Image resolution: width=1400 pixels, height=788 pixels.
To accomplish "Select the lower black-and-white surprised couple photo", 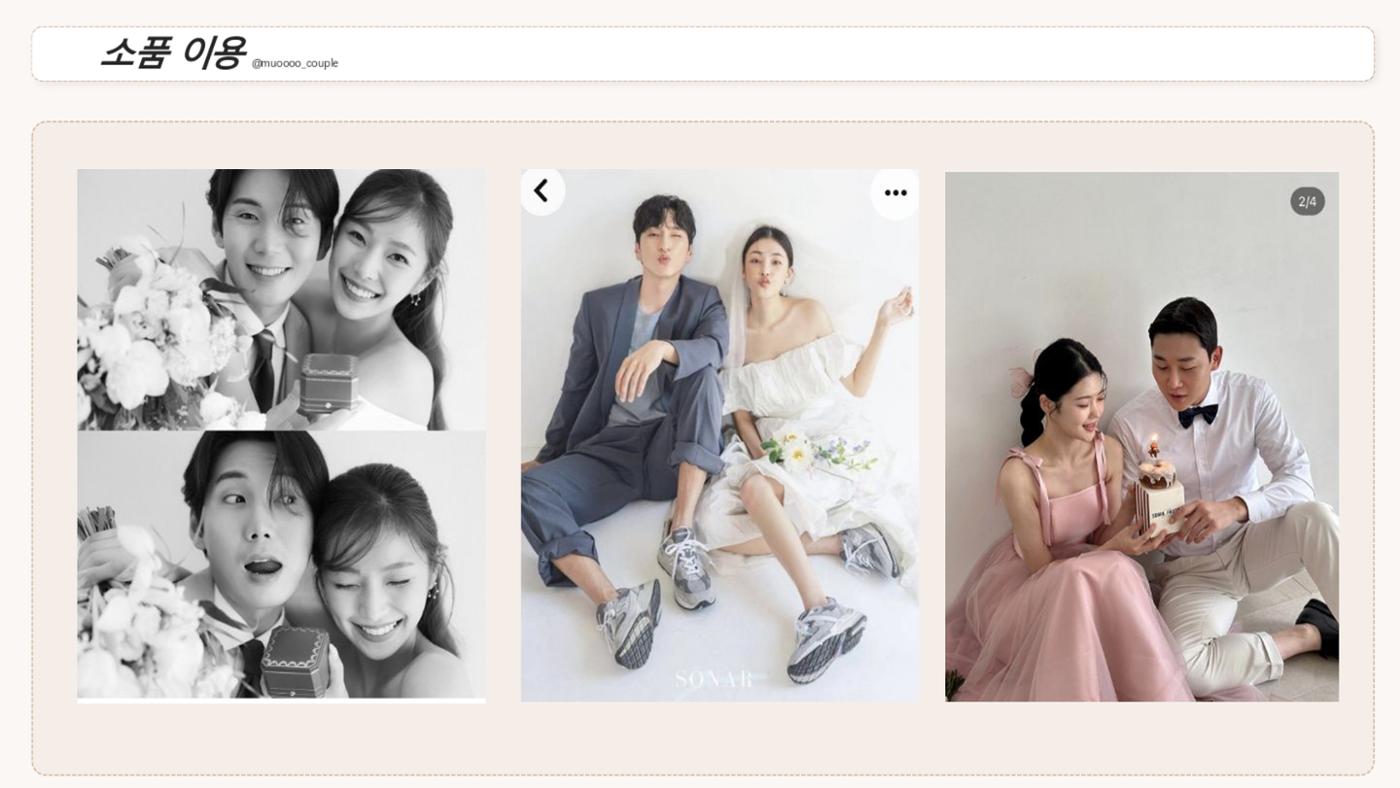I will pyautogui.click(x=281, y=565).
